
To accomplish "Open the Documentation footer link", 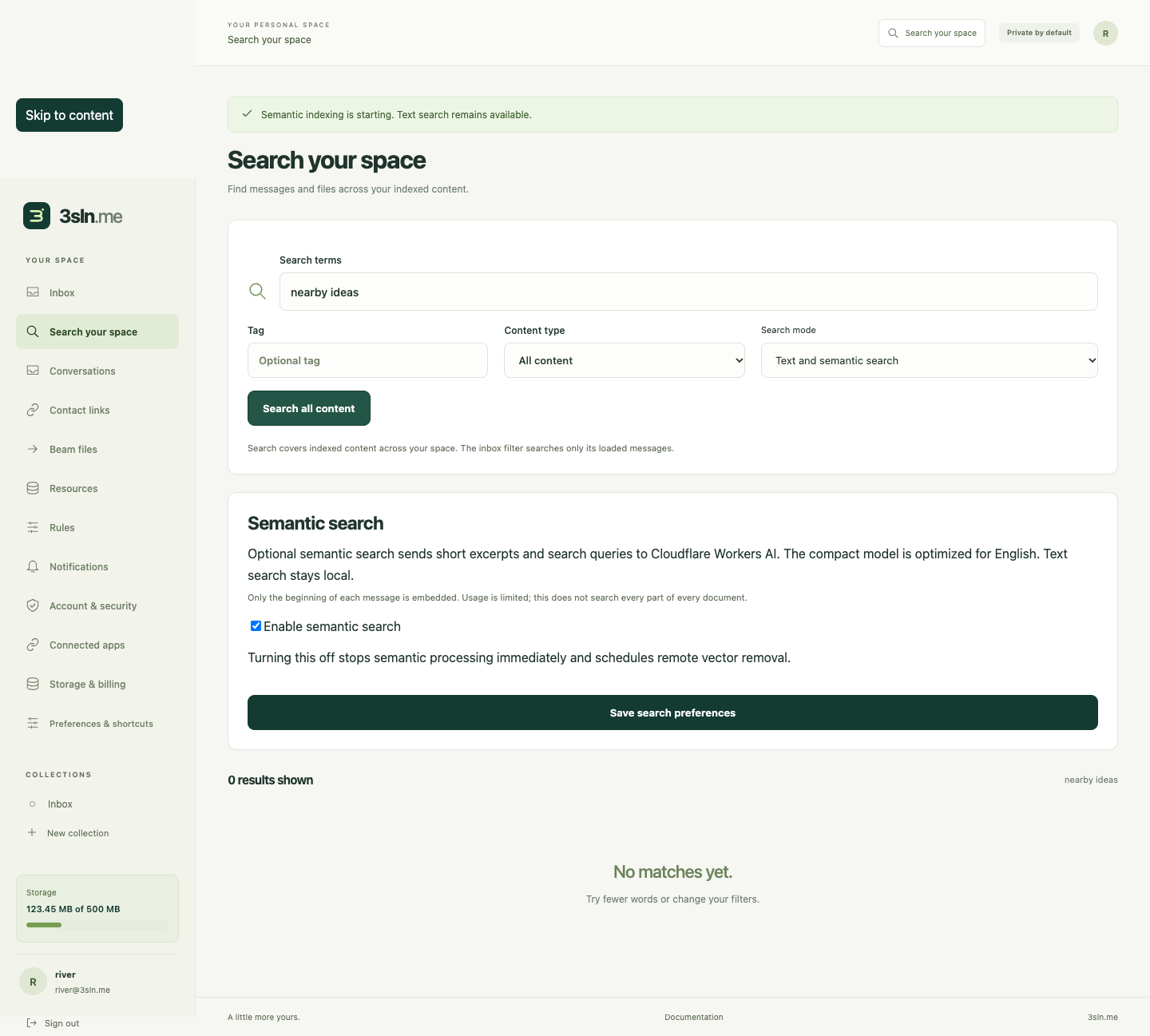I will [x=694, y=1017].
